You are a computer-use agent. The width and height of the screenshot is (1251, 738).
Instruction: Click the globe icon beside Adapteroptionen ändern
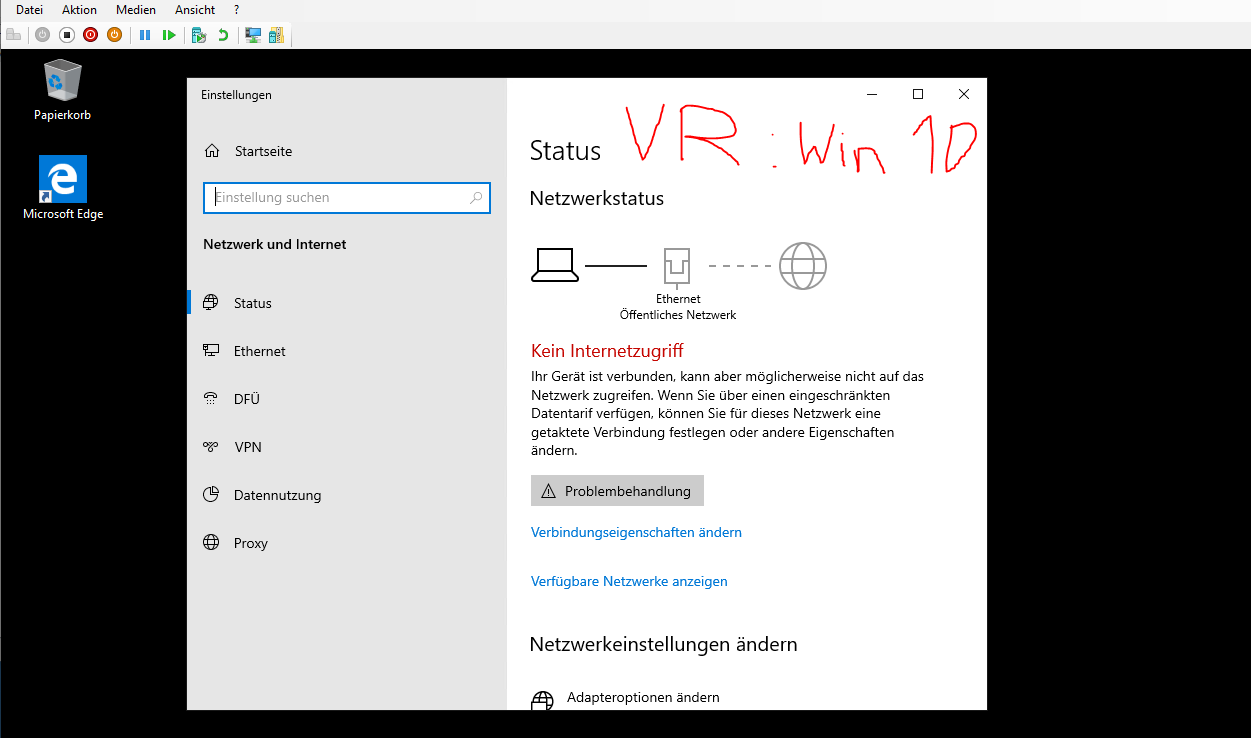tap(542, 701)
